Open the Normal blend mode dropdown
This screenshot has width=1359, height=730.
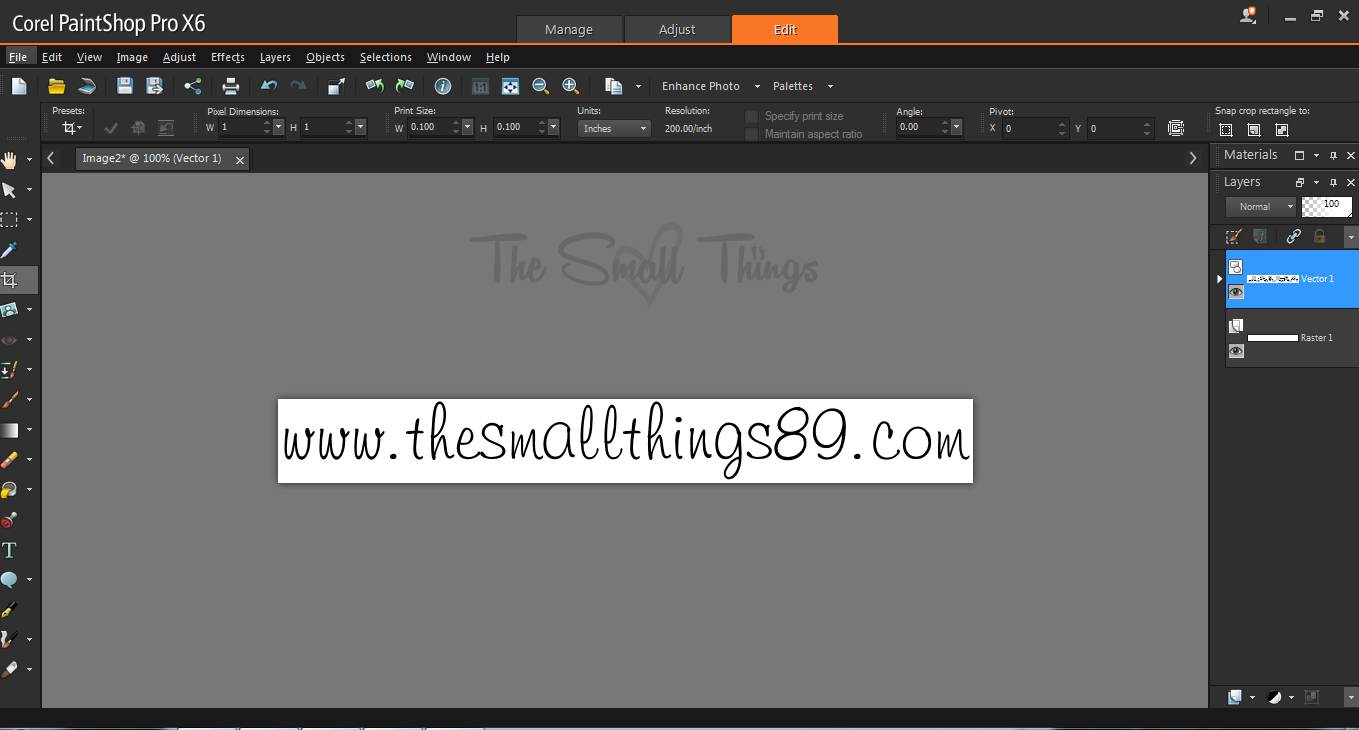point(1260,206)
